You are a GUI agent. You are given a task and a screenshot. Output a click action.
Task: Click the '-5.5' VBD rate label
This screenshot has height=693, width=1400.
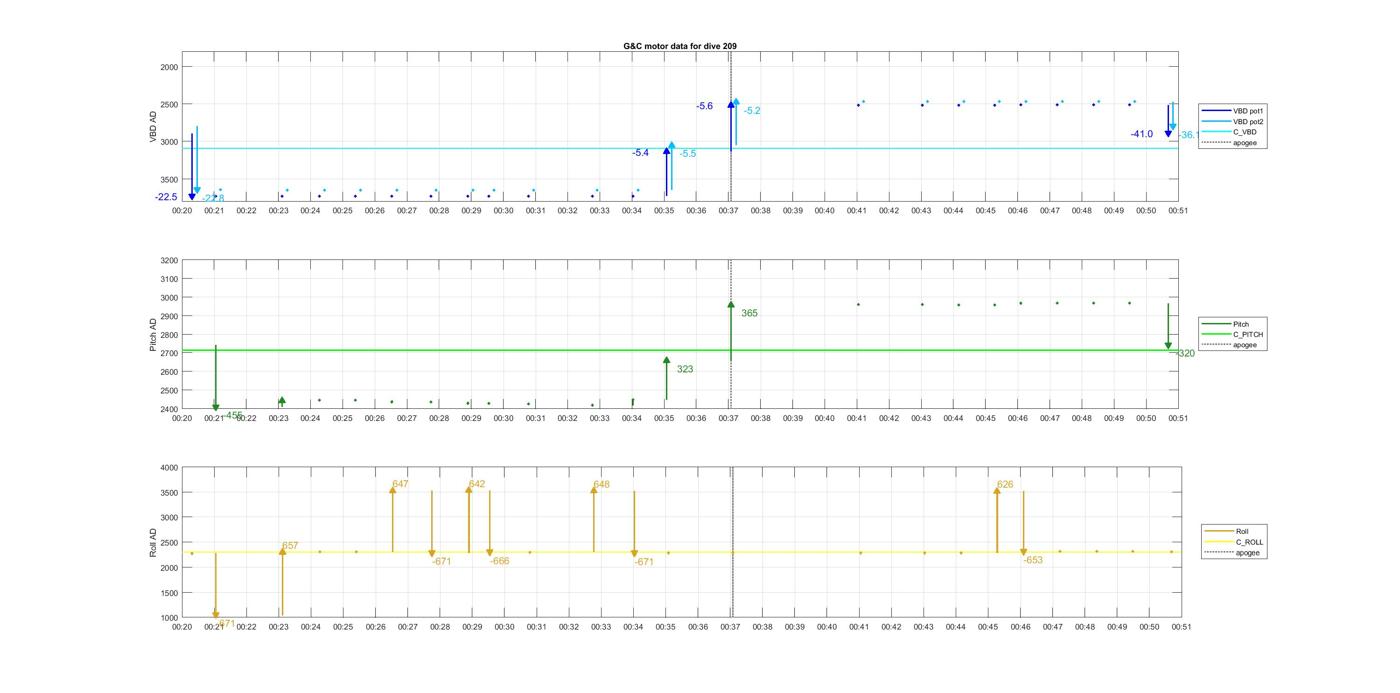coord(688,154)
